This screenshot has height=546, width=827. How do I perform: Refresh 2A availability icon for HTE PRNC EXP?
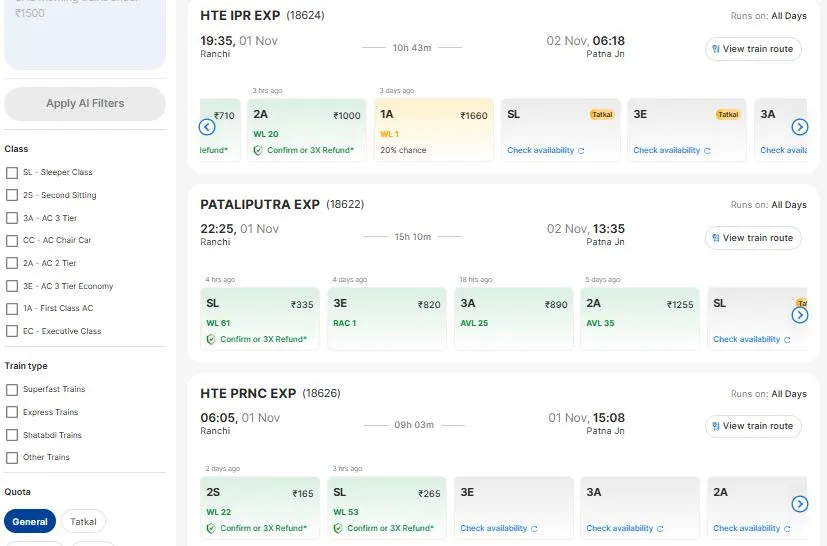click(787, 529)
